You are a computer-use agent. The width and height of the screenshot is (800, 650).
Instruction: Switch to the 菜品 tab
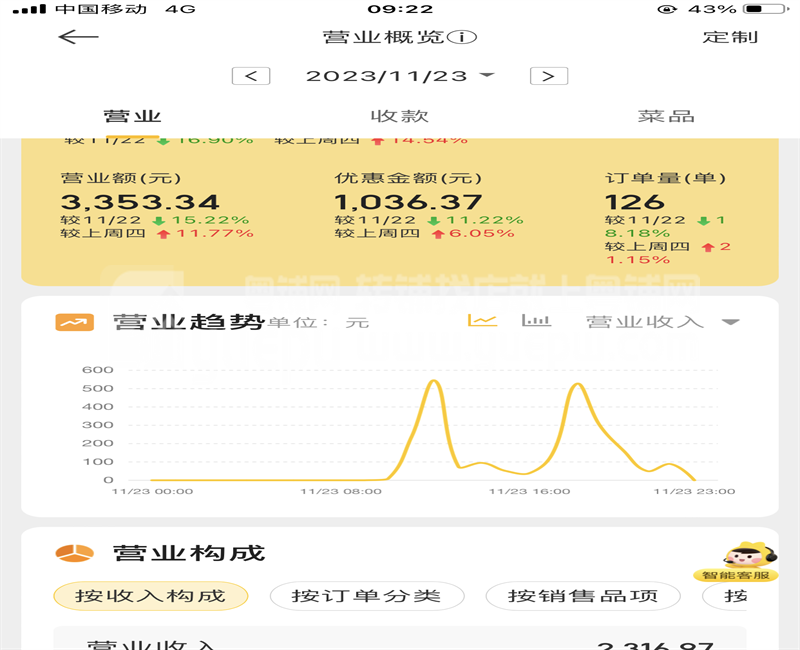point(666,116)
